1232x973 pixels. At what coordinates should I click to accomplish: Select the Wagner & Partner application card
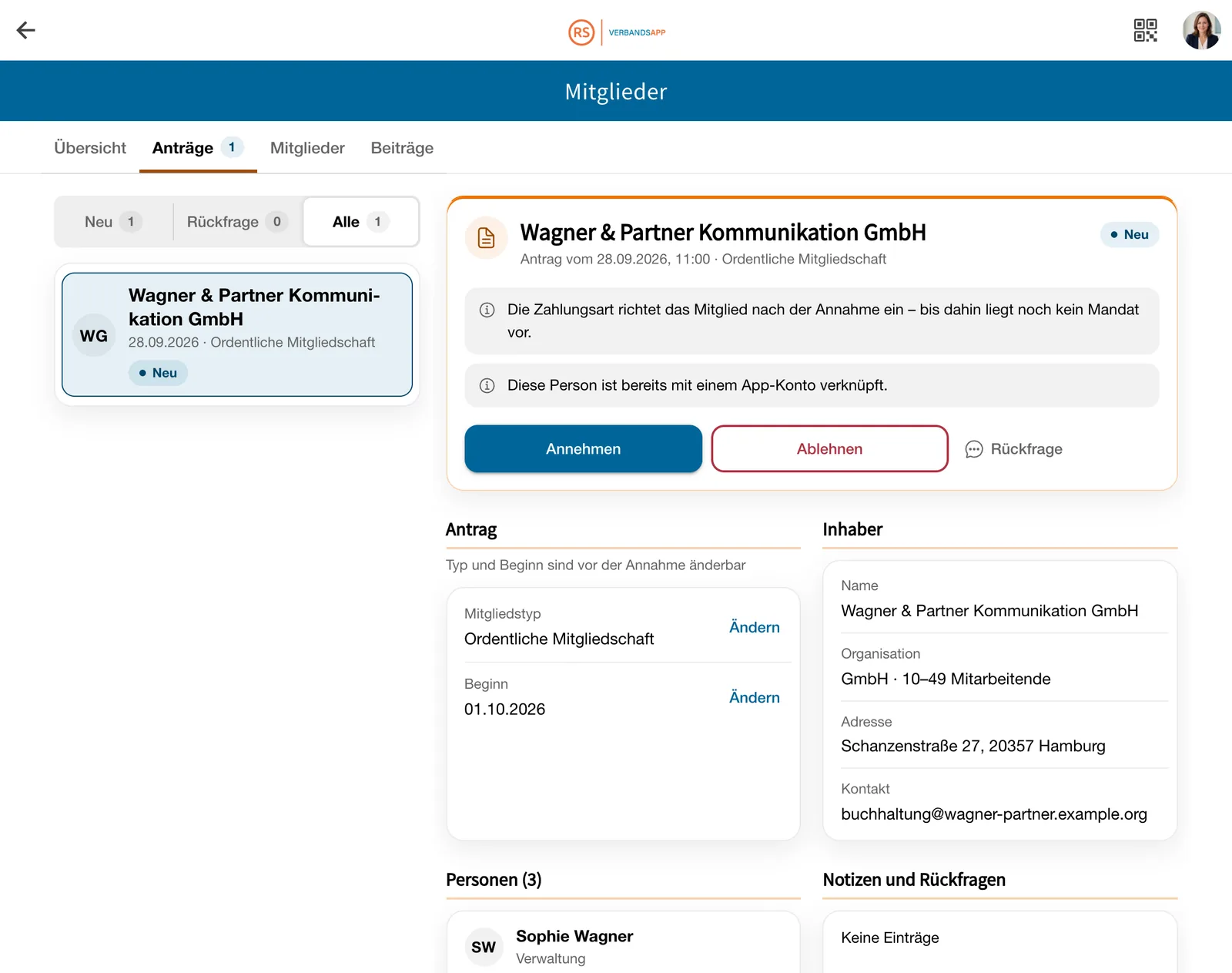click(x=237, y=334)
